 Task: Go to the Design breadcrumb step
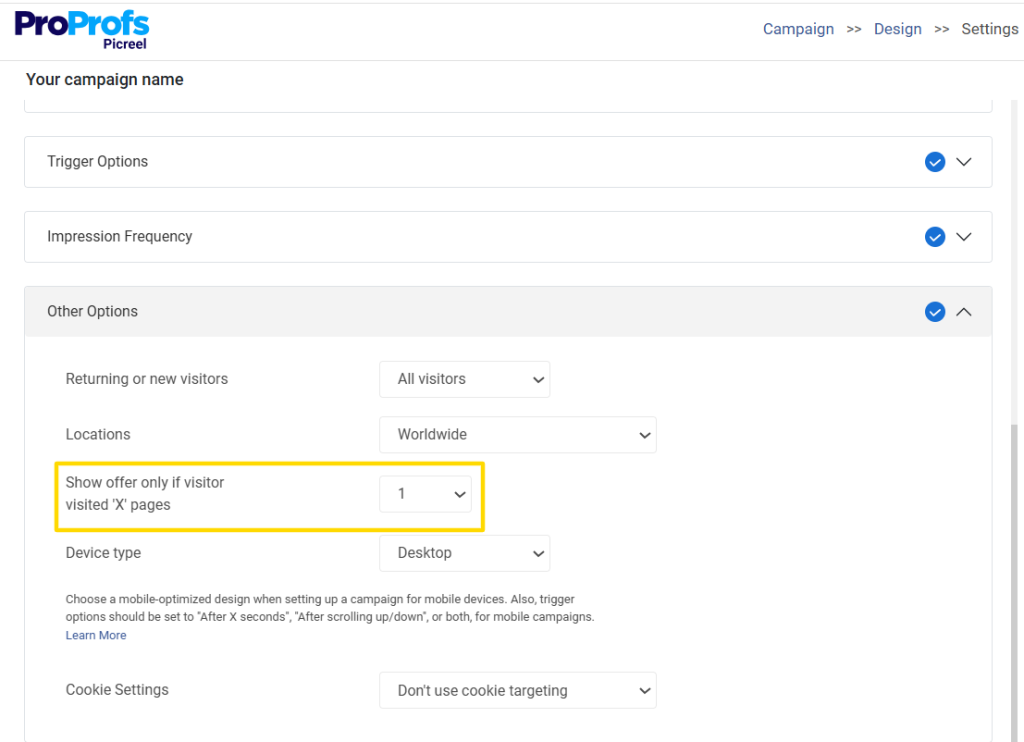pos(897,29)
